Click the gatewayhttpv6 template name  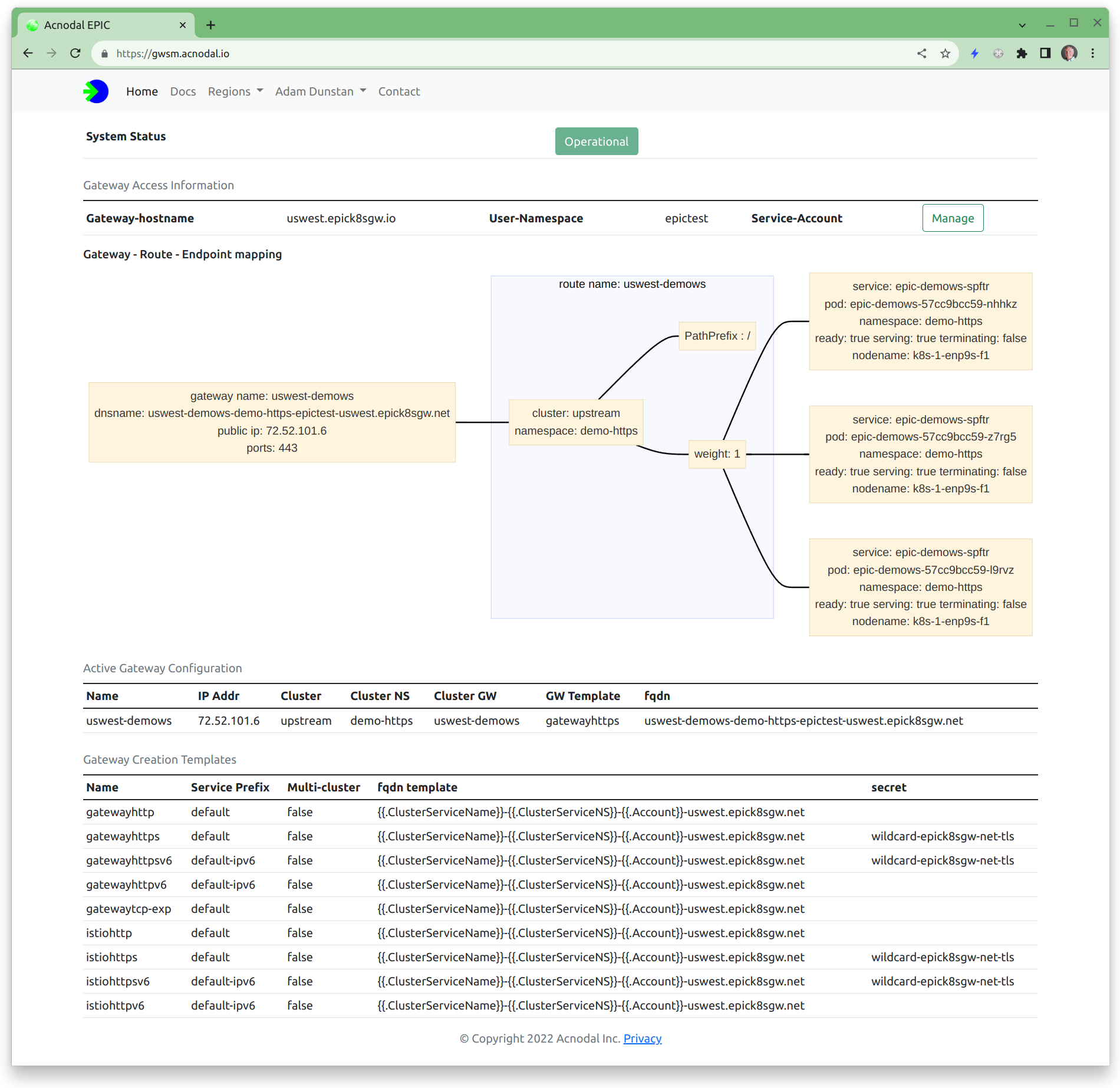point(126,885)
